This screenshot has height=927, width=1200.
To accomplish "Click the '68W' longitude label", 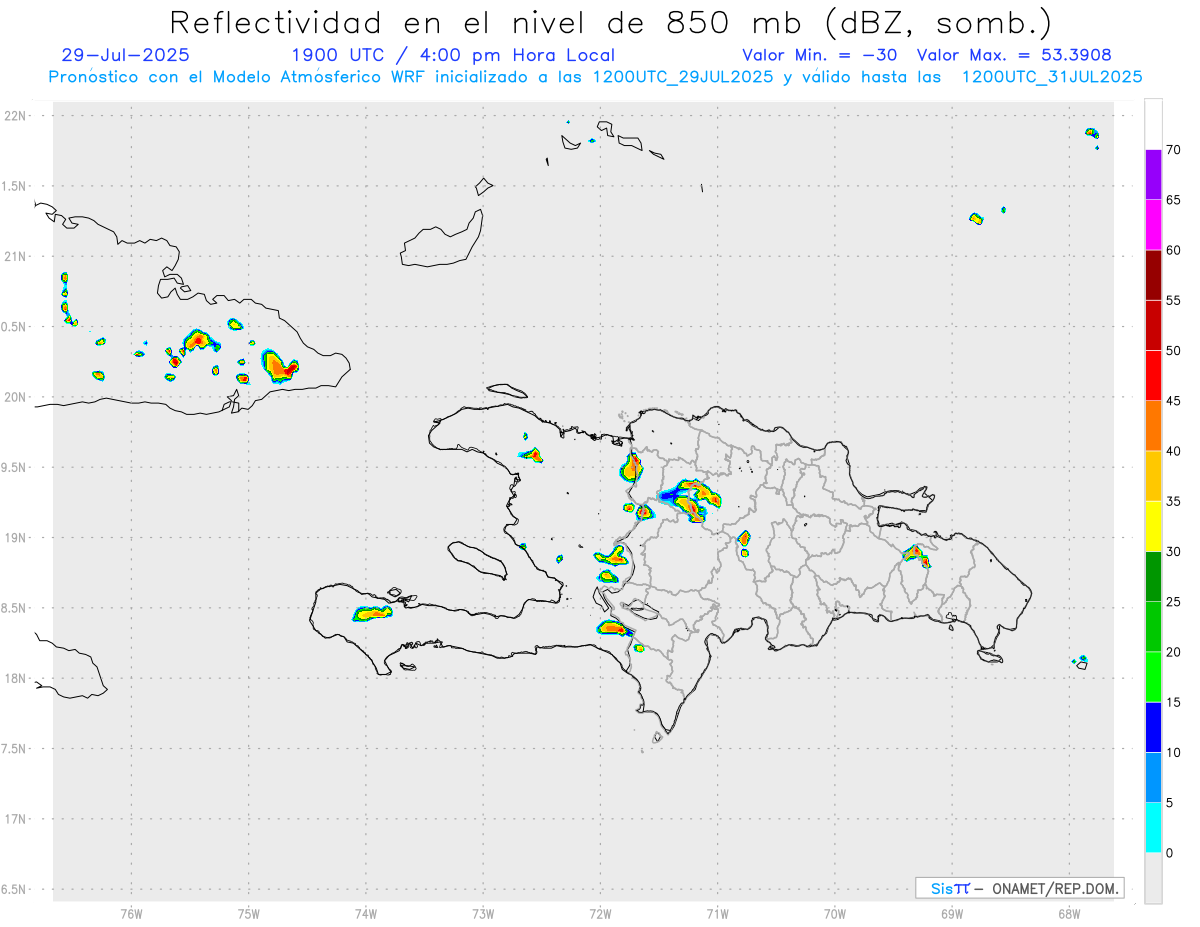I will 1069,914.
